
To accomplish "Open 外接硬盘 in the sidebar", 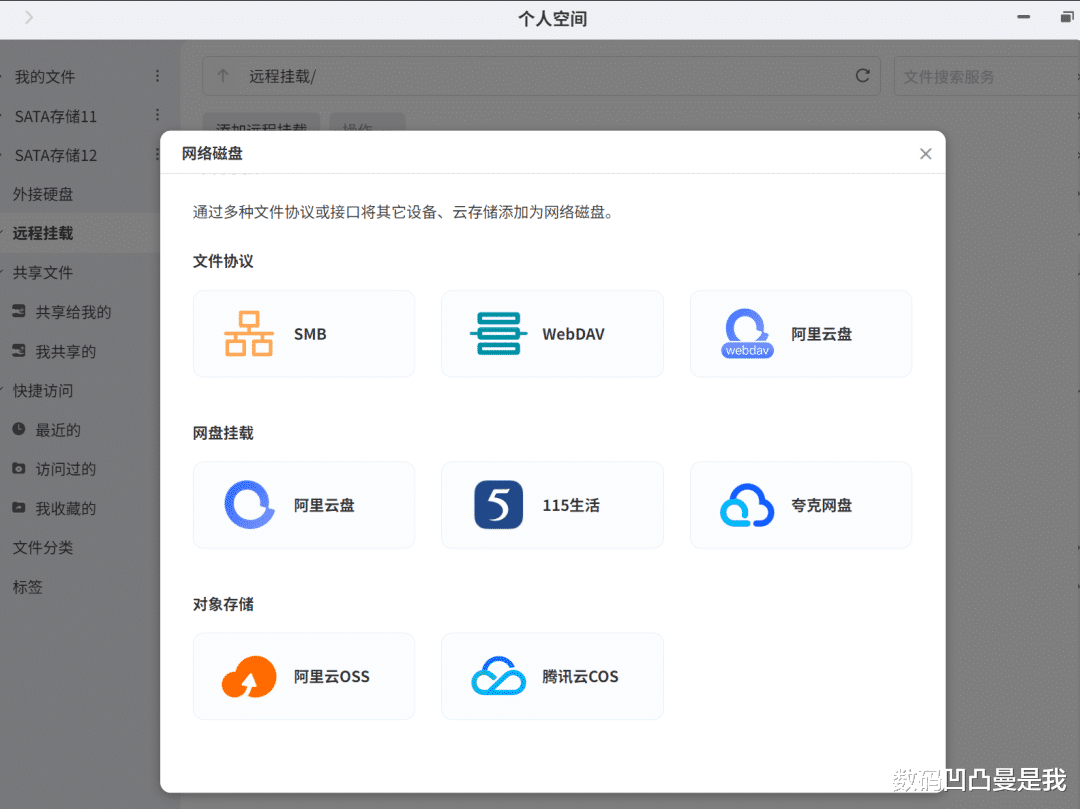I will click(43, 194).
